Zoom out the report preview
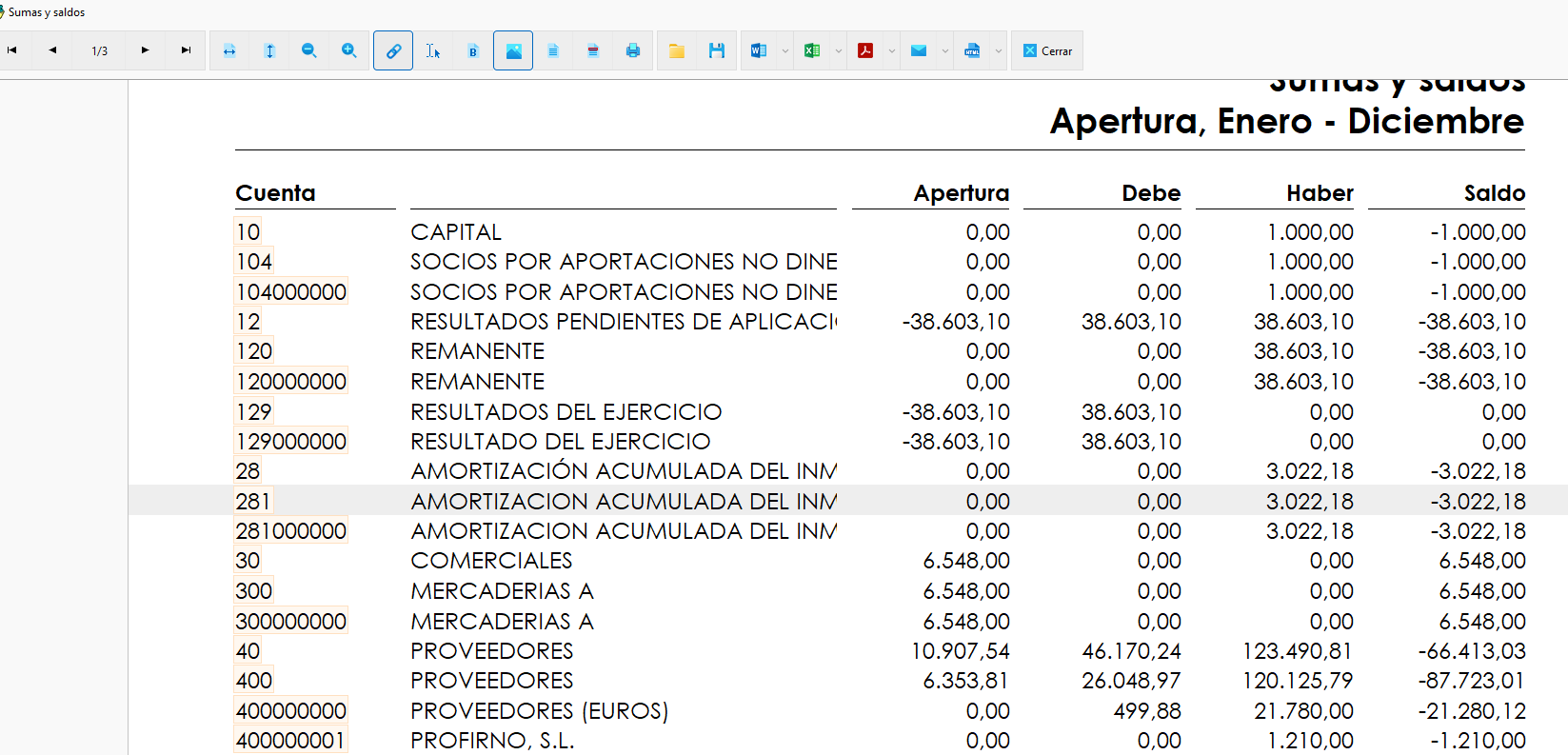Viewport: 1568px width, 755px height. (x=309, y=50)
